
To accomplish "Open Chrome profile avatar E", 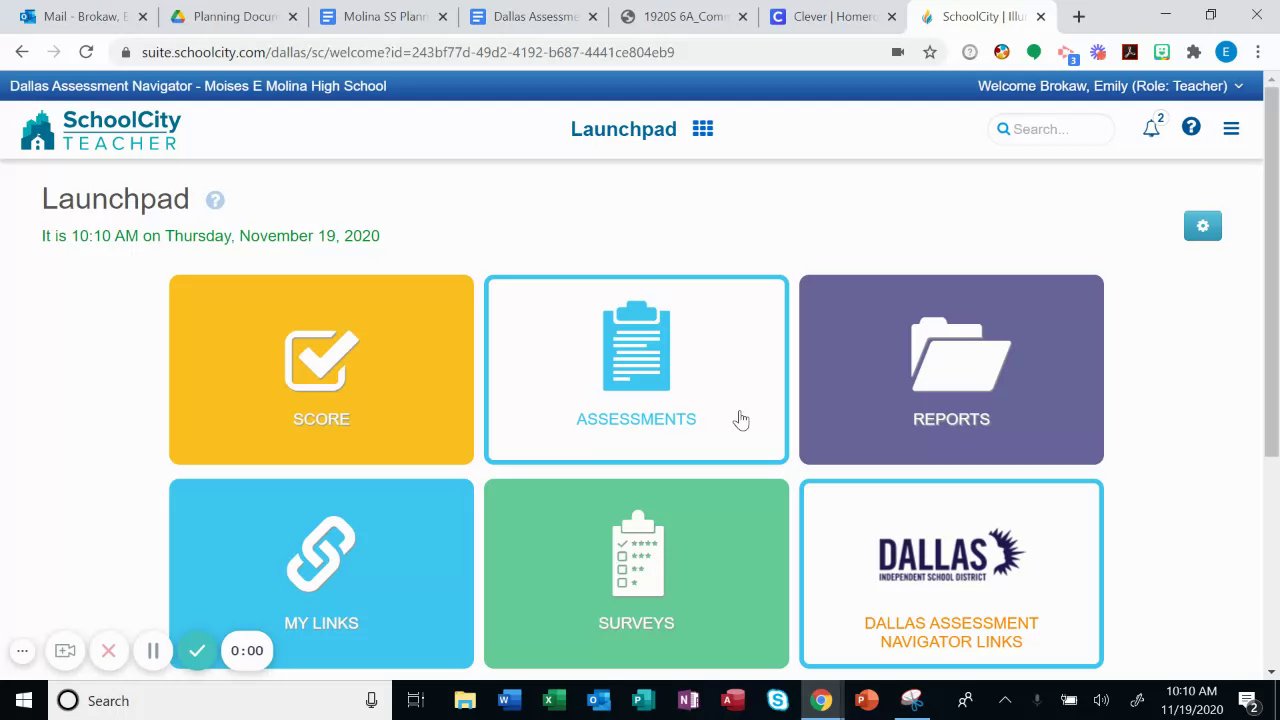I will tap(1226, 52).
